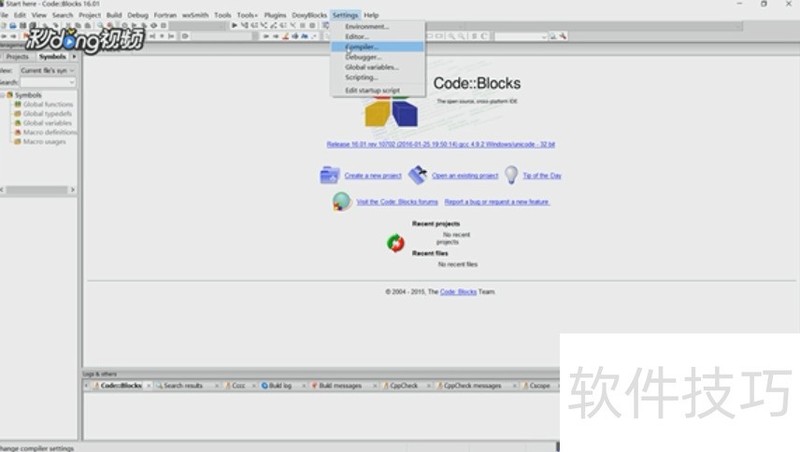Open the search combo box right of zoom icons
The image size is (800, 452).
(x=520, y=36)
